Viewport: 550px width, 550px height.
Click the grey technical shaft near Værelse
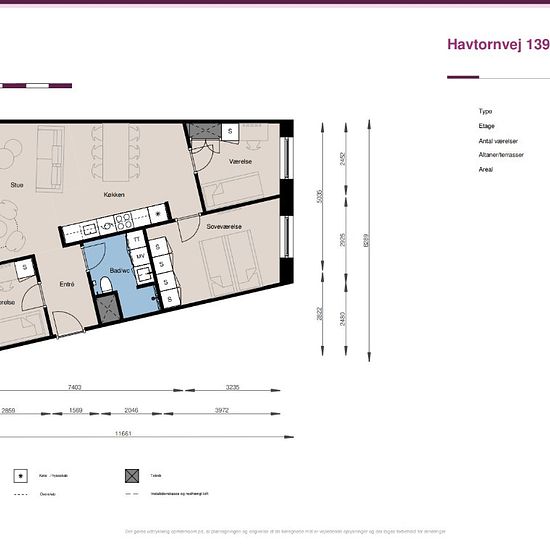pyautogui.click(x=205, y=131)
